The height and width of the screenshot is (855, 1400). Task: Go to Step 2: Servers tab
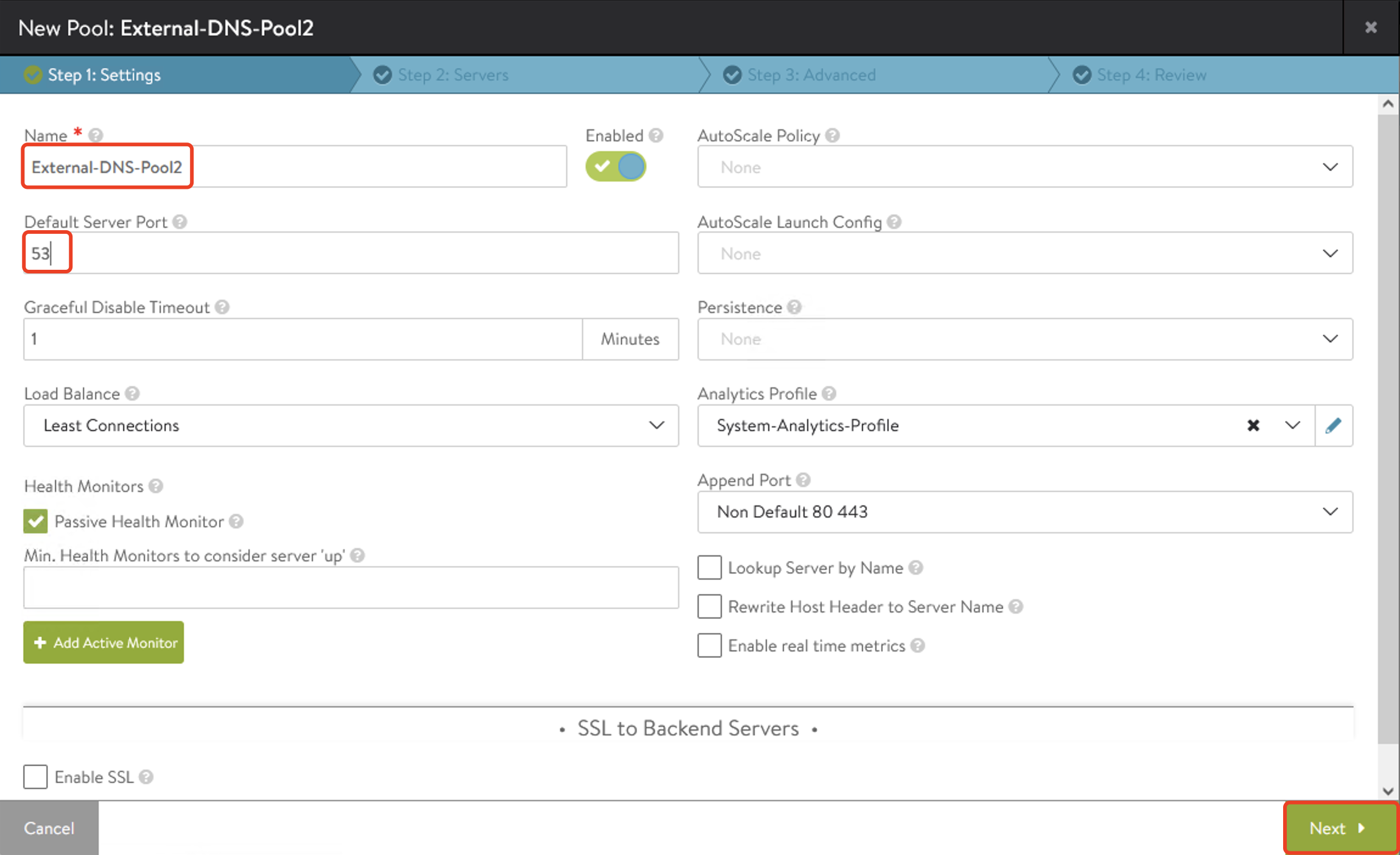pos(453,75)
